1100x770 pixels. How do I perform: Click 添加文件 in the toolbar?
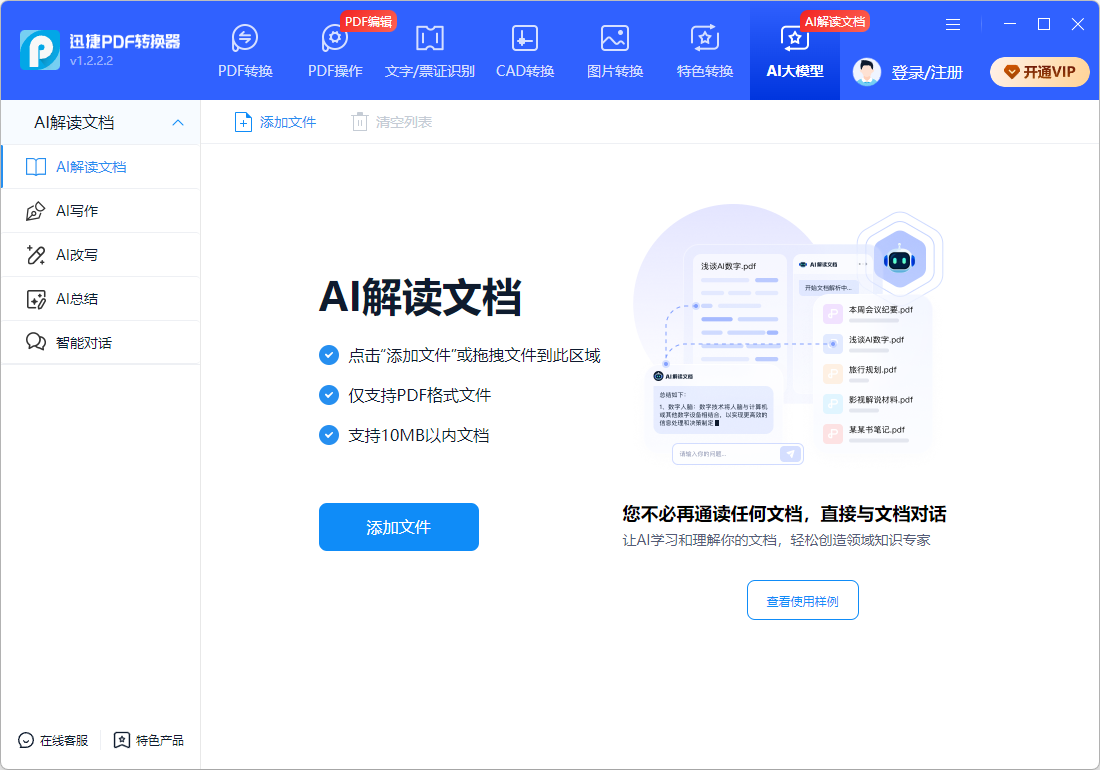pos(275,122)
